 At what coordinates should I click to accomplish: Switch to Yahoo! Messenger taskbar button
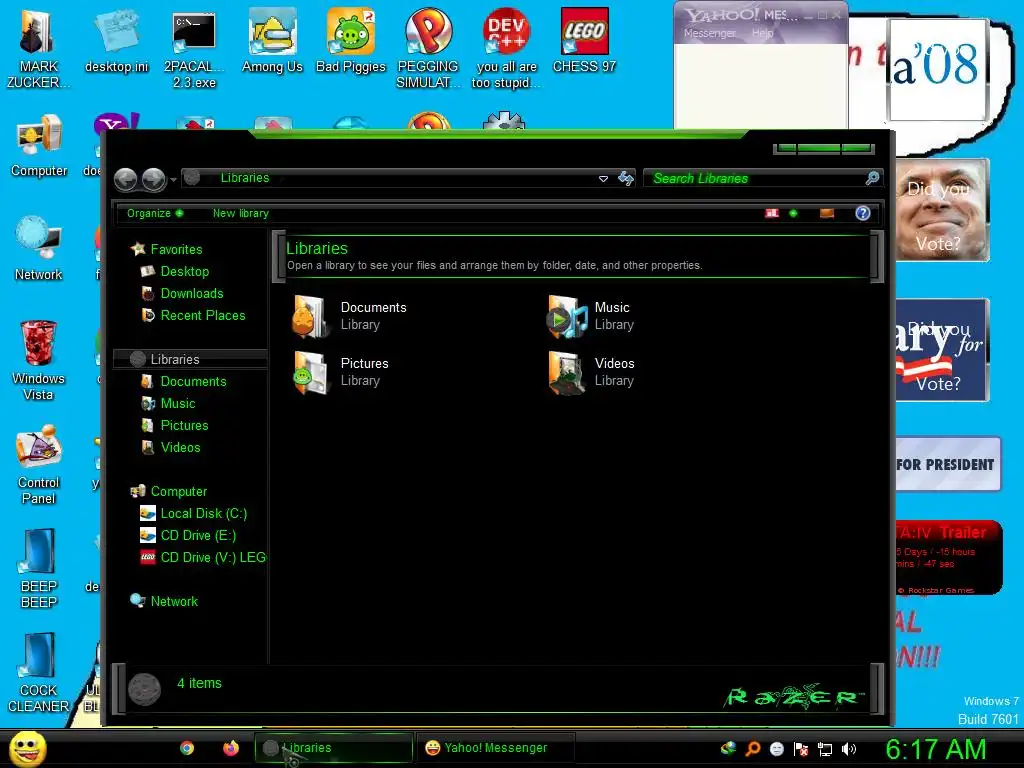(x=496, y=748)
